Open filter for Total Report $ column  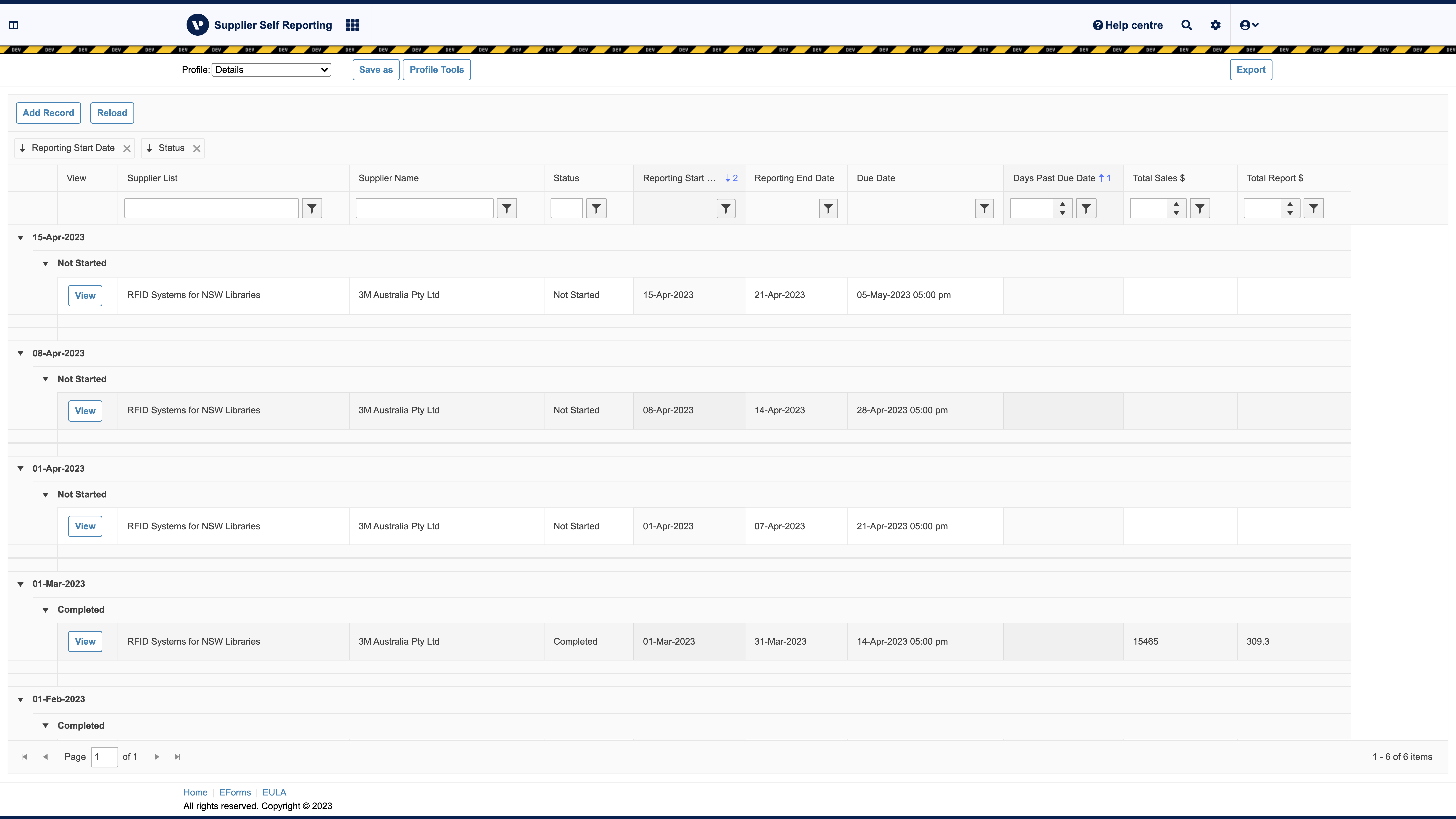pos(1314,209)
